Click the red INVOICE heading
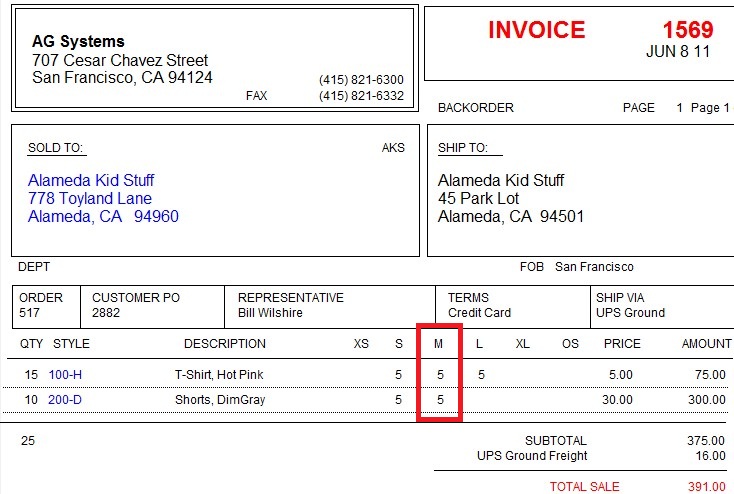The width and height of the screenshot is (734, 494). click(536, 30)
